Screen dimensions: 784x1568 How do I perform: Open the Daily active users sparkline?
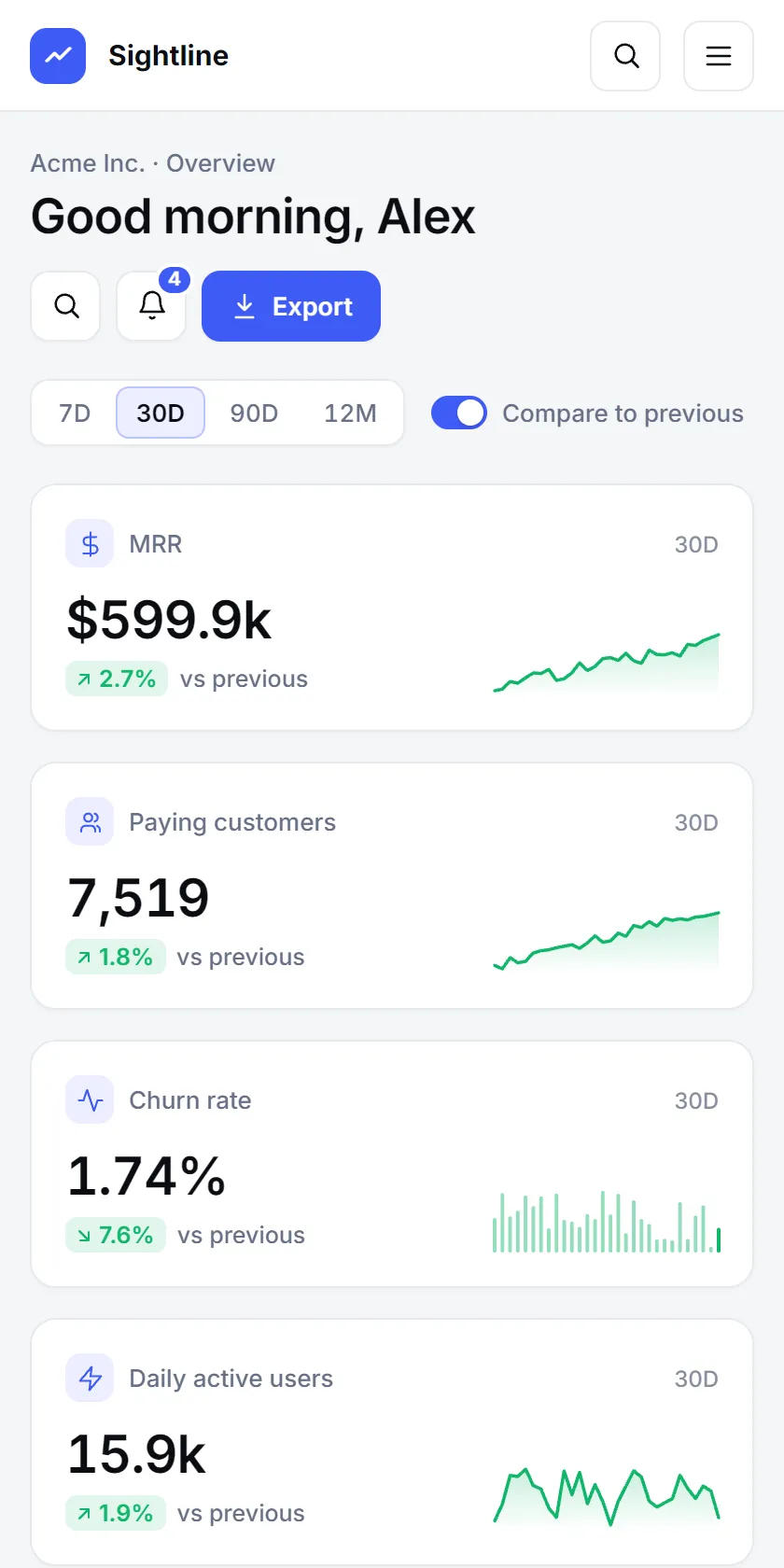pyautogui.click(x=607, y=1497)
